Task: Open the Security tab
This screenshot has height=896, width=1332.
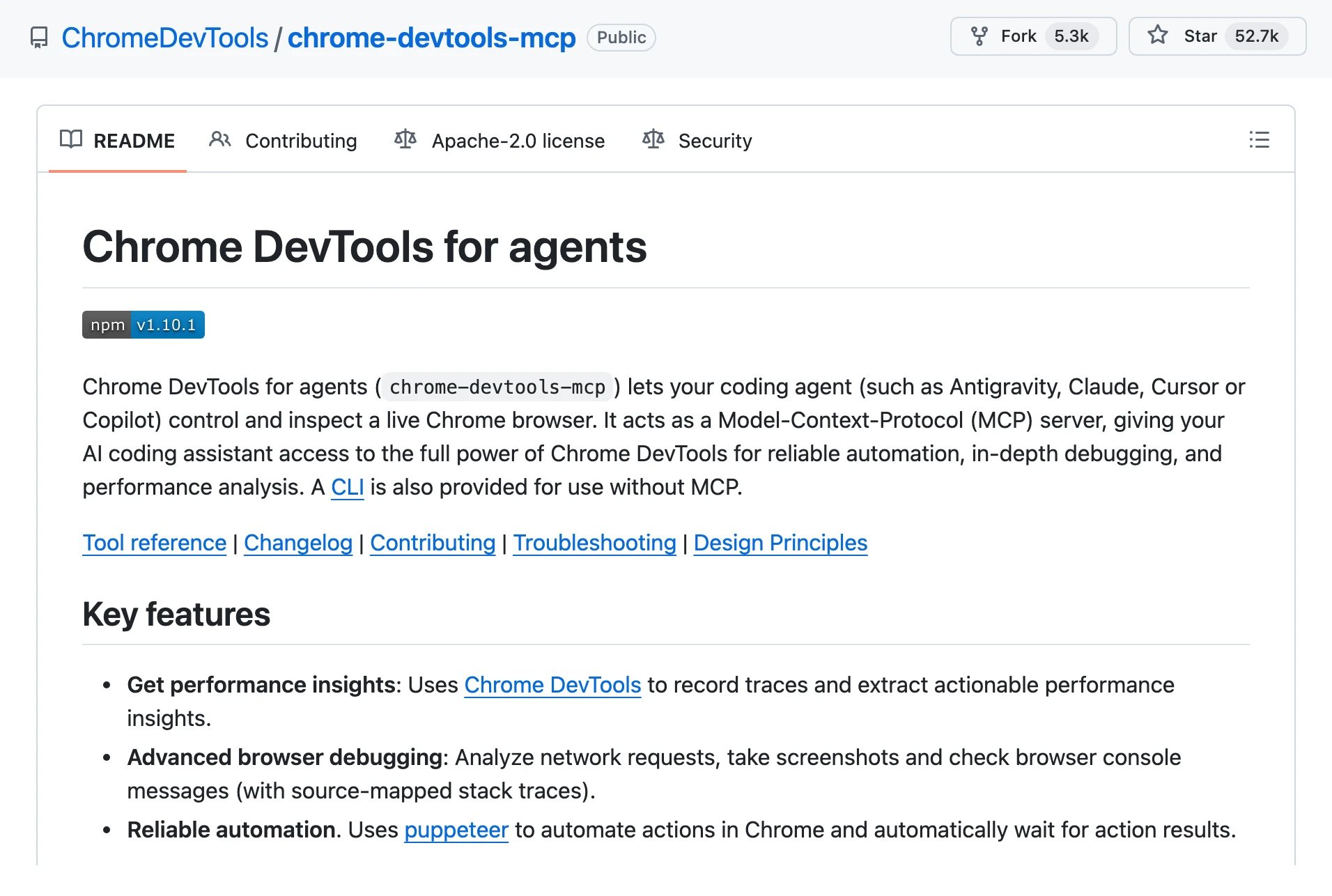Action: pyautogui.click(x=697, y=140)
